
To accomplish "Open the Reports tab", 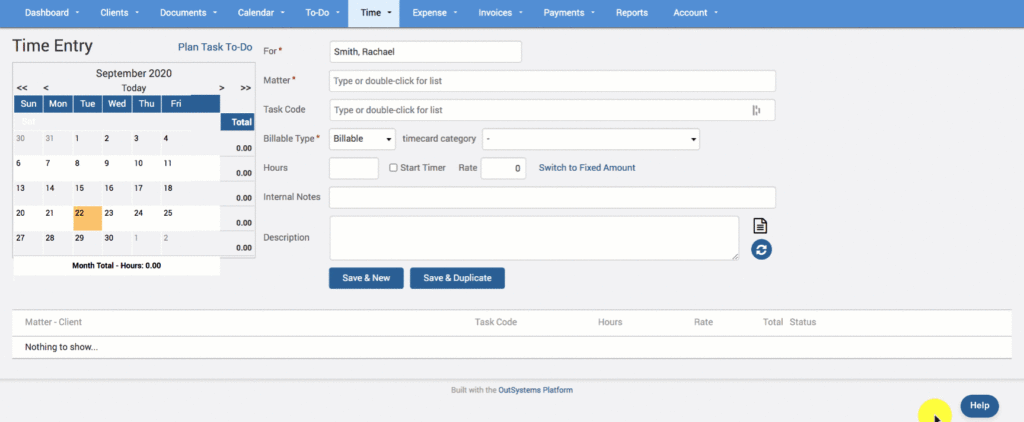I will click(x=631, y=13).
